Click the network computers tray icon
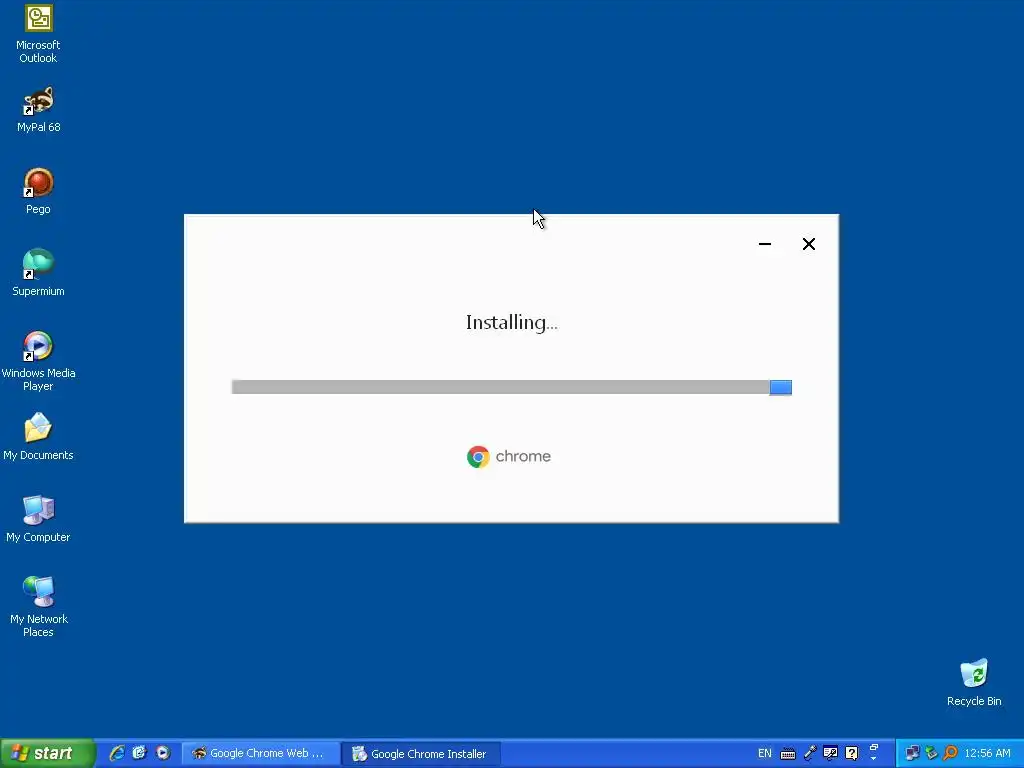1024x768 pixels. (x=912, y=753)
